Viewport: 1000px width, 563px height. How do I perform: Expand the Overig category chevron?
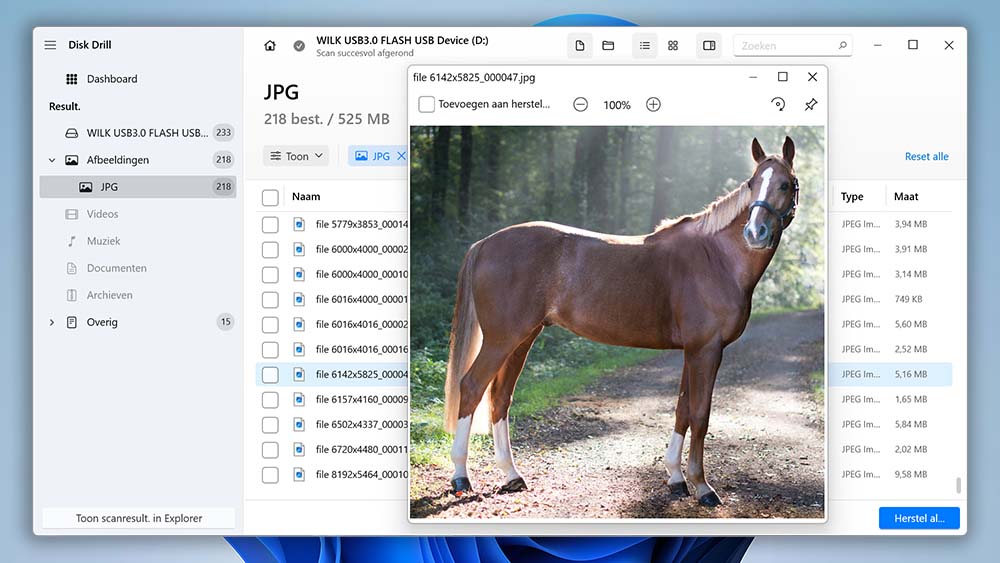(52, 323)
